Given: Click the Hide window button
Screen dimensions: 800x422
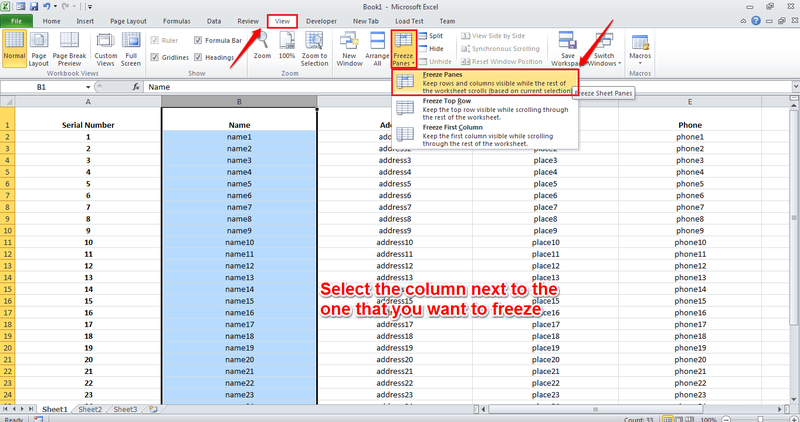Looking at the screenshot, I should coord(431,48).
